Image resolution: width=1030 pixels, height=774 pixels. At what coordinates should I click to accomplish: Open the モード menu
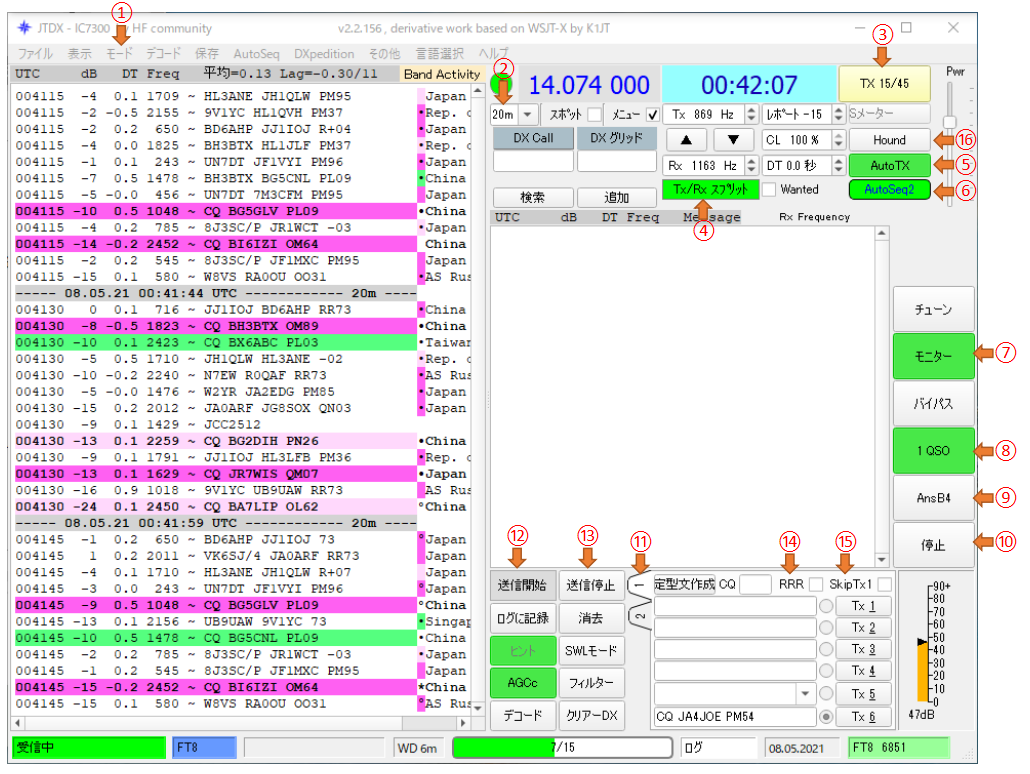pos(119,54)
